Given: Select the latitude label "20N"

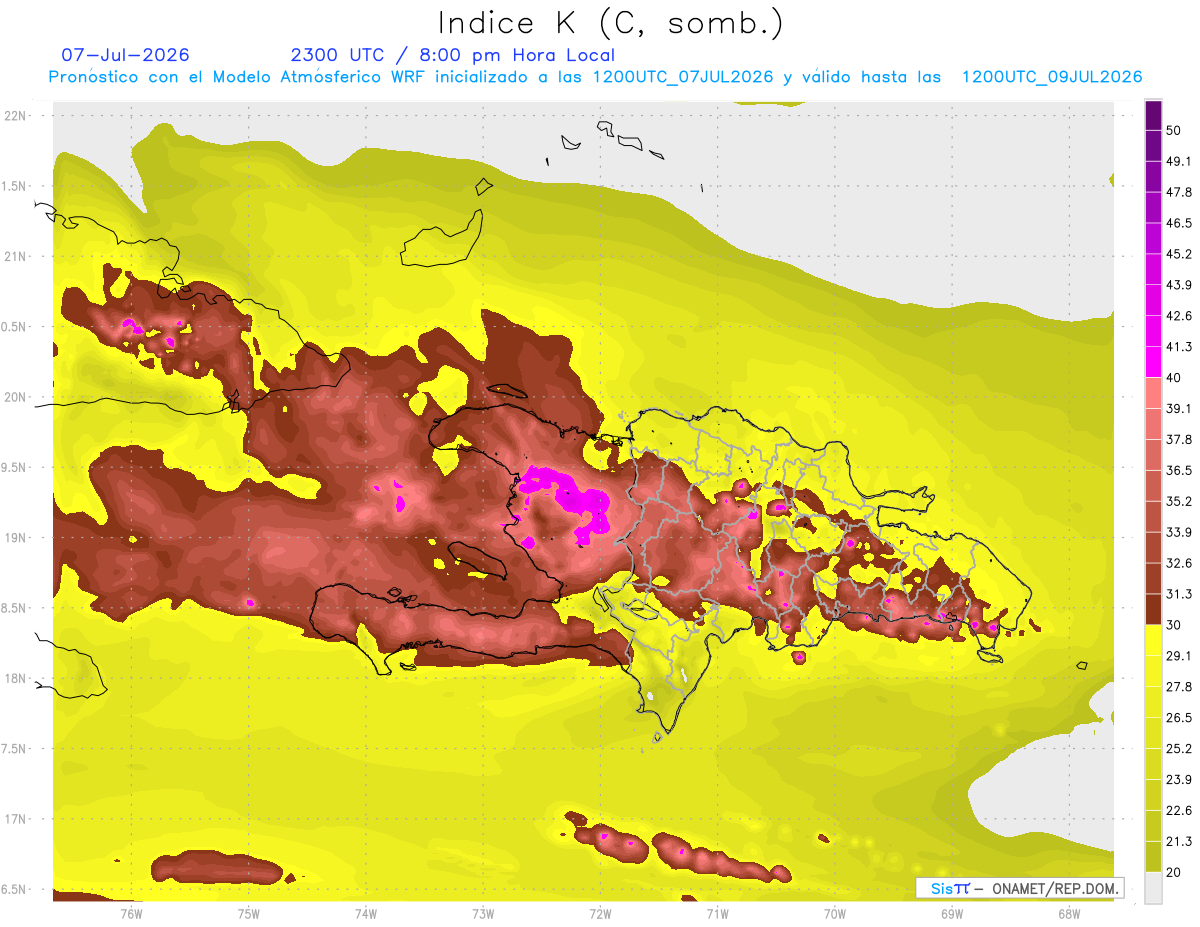Looking at the screenshot, I should click(15, 397).
